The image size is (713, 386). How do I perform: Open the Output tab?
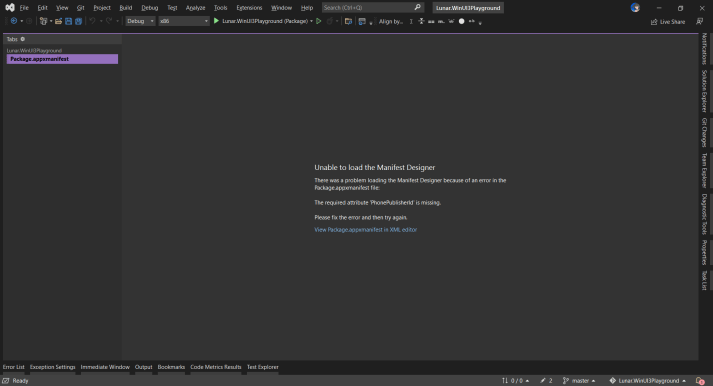(x=144, y=367)
